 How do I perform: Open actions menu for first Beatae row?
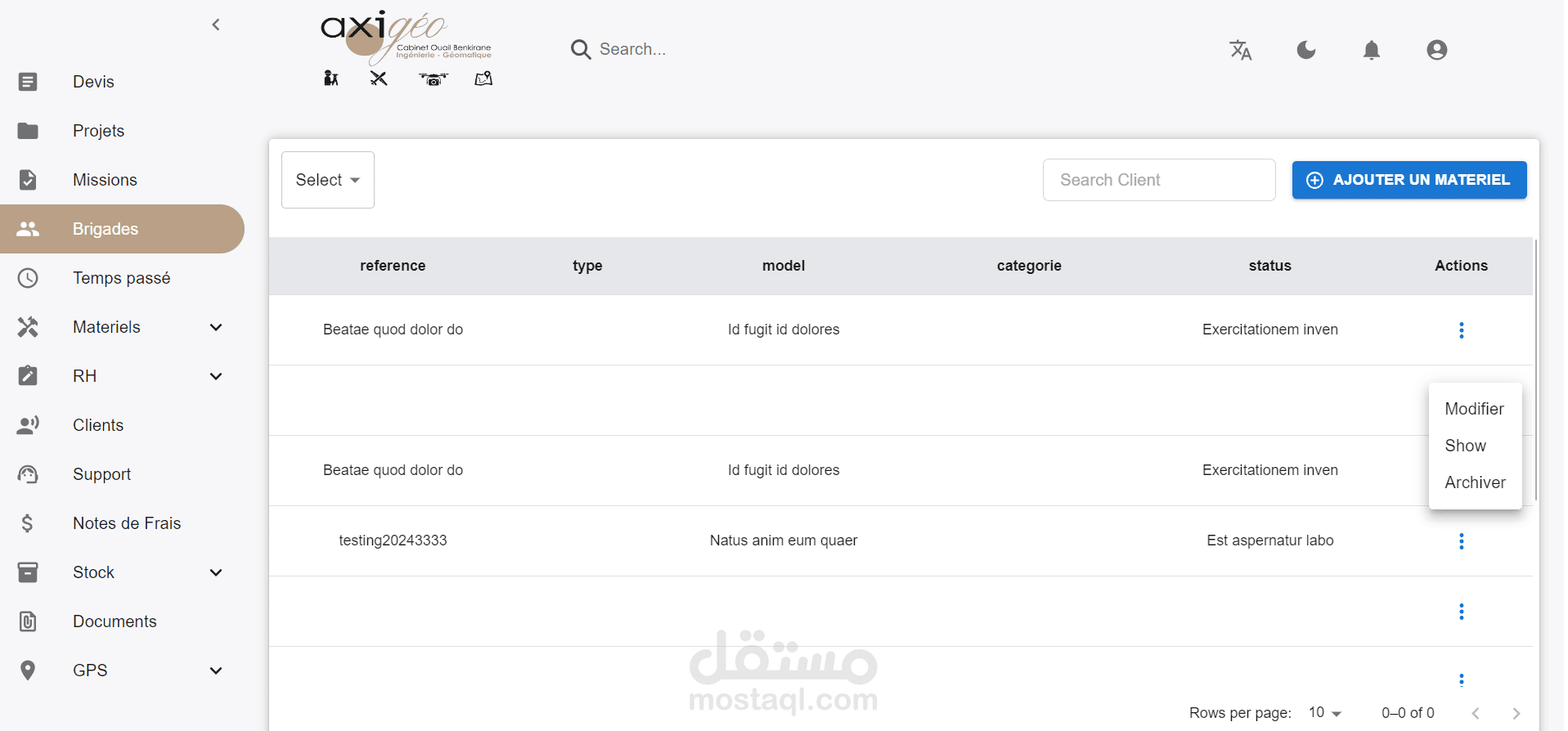point(1462,330)
